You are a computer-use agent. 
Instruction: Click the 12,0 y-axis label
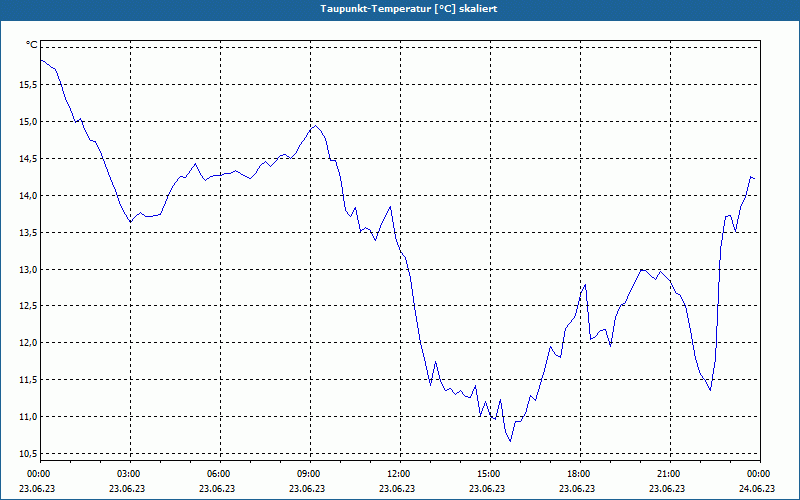(28, 343)
